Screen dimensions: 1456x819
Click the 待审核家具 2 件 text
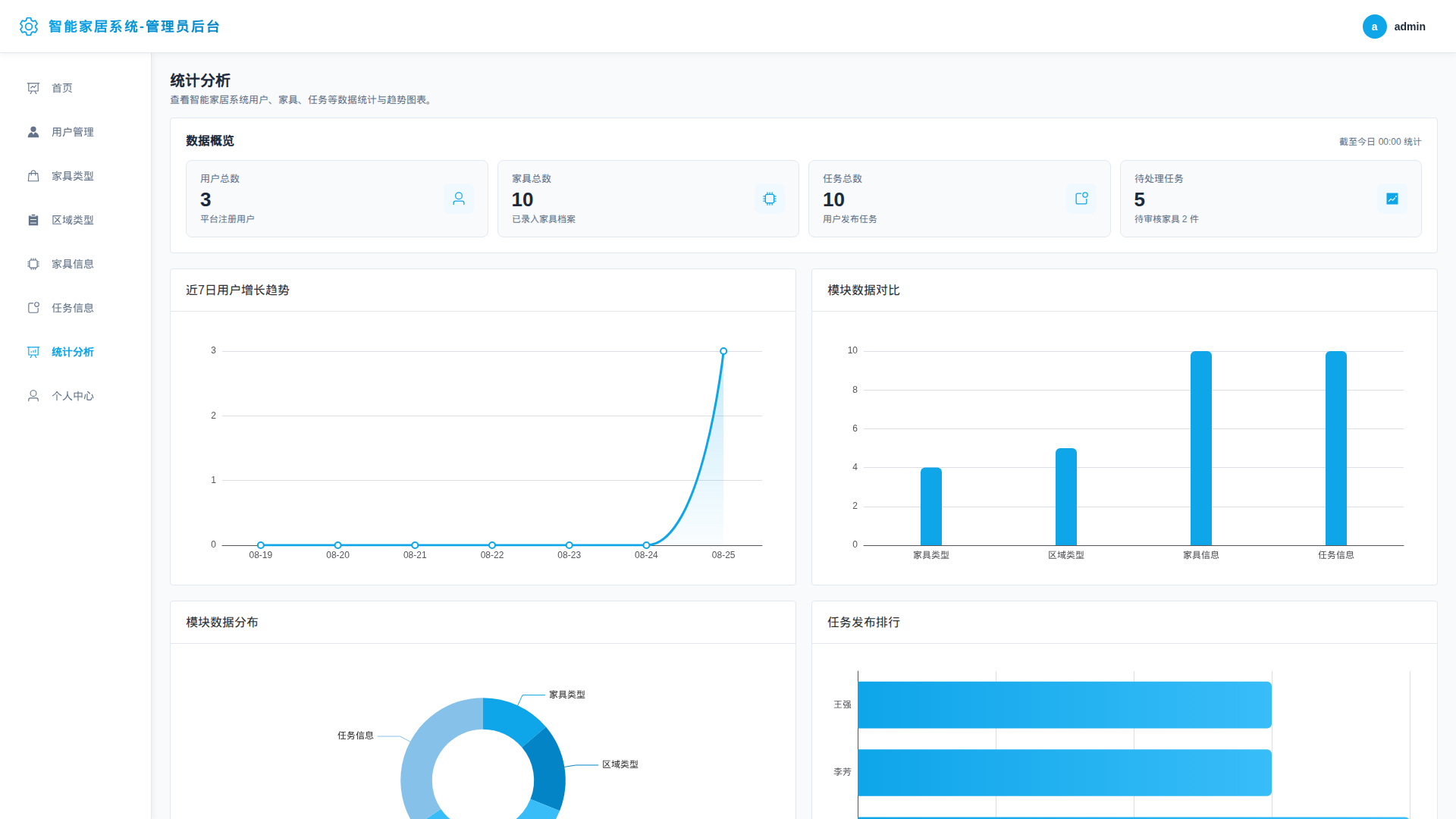pos(1166,219)
